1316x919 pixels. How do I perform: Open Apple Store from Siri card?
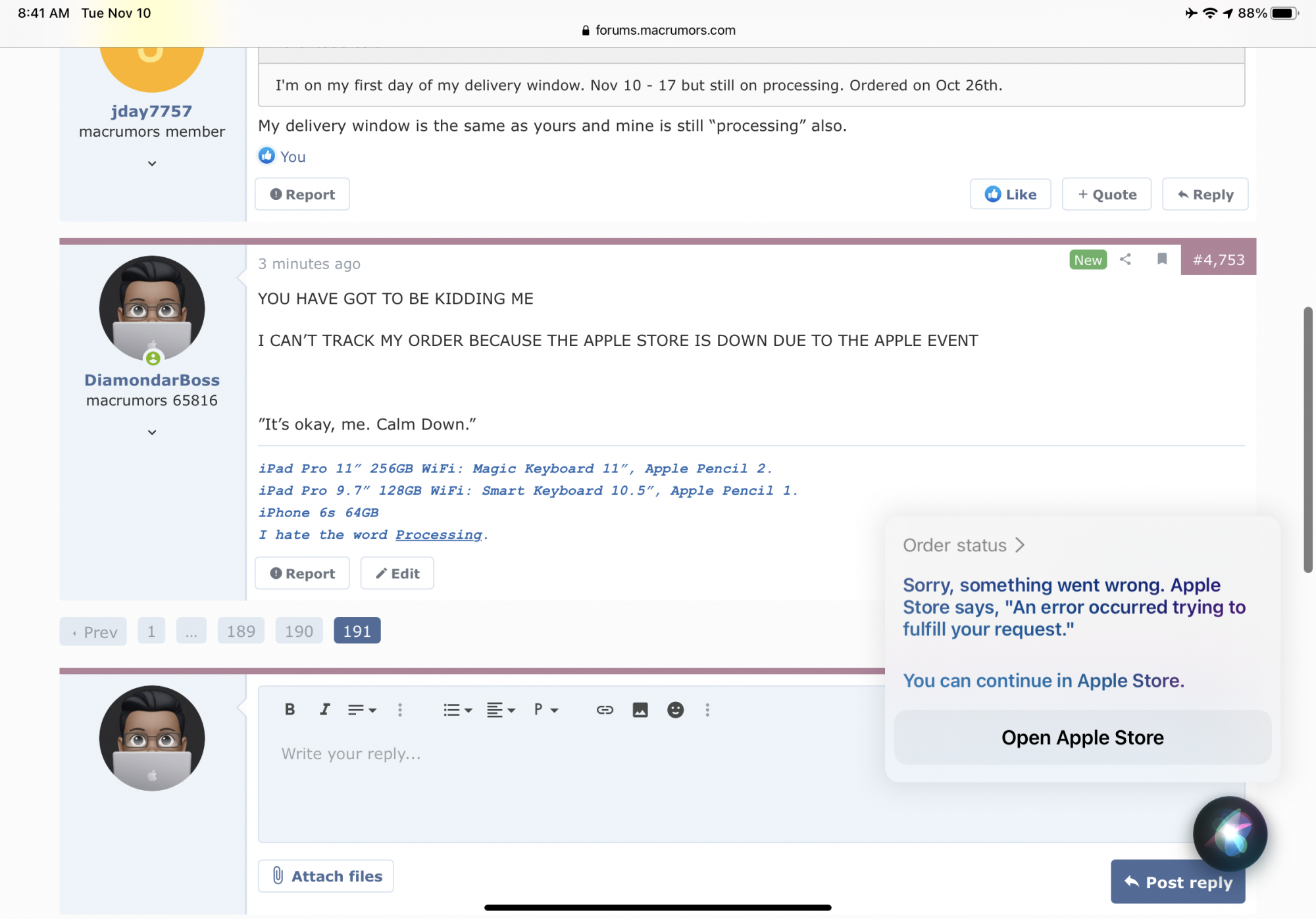(1082, 737)
